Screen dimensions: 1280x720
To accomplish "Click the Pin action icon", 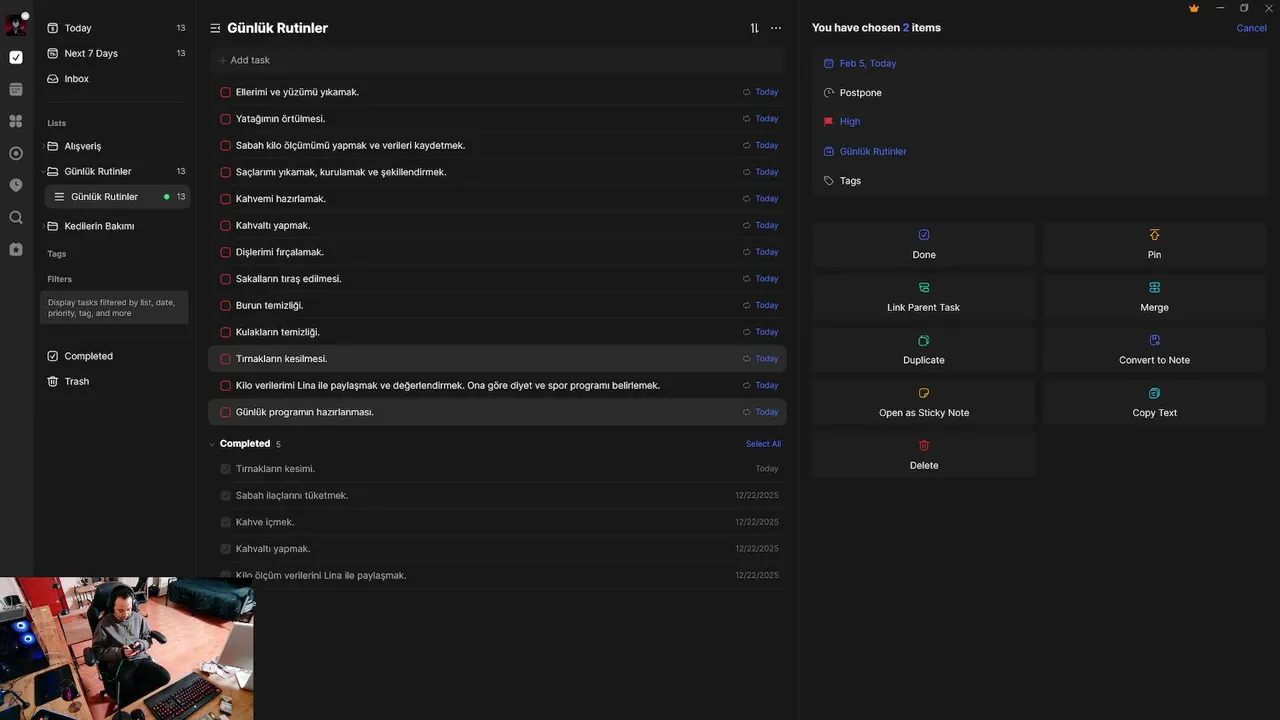I will (1154, 235).
